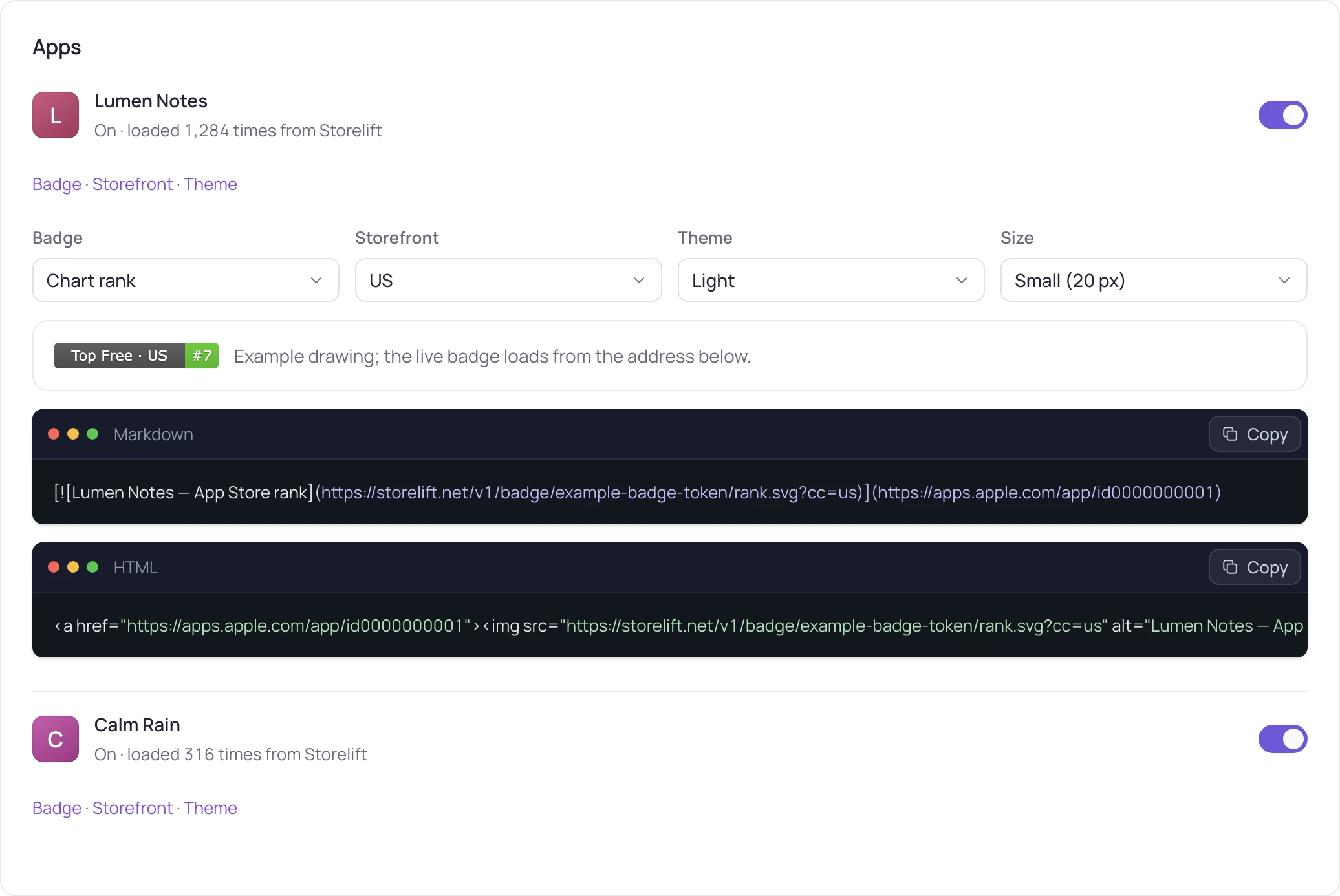Click the Markdown block title
Image resolution: width=1340 pixels, height=896 pixels.
(153, 434)
